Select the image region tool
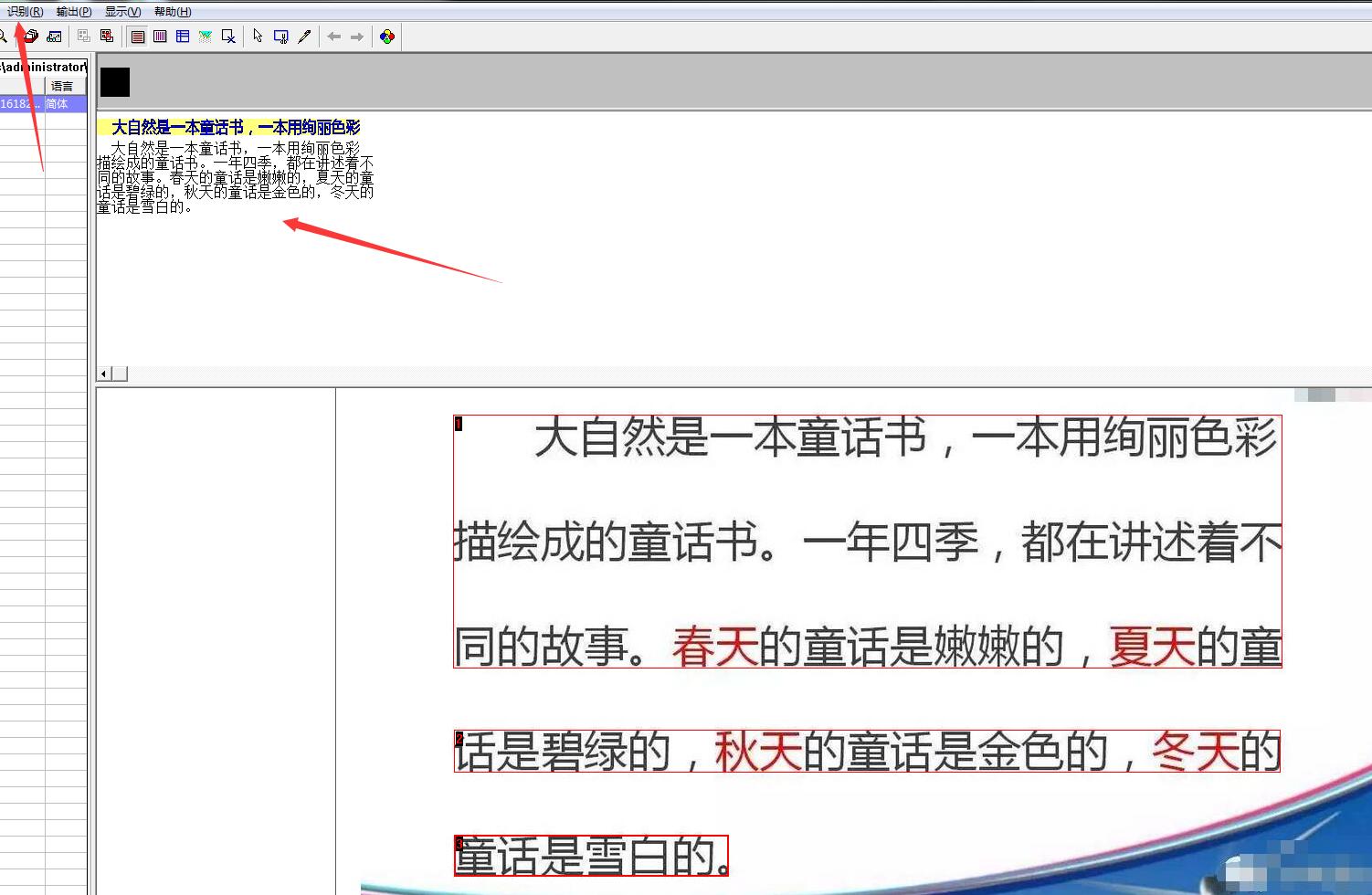 pos(205,36)
